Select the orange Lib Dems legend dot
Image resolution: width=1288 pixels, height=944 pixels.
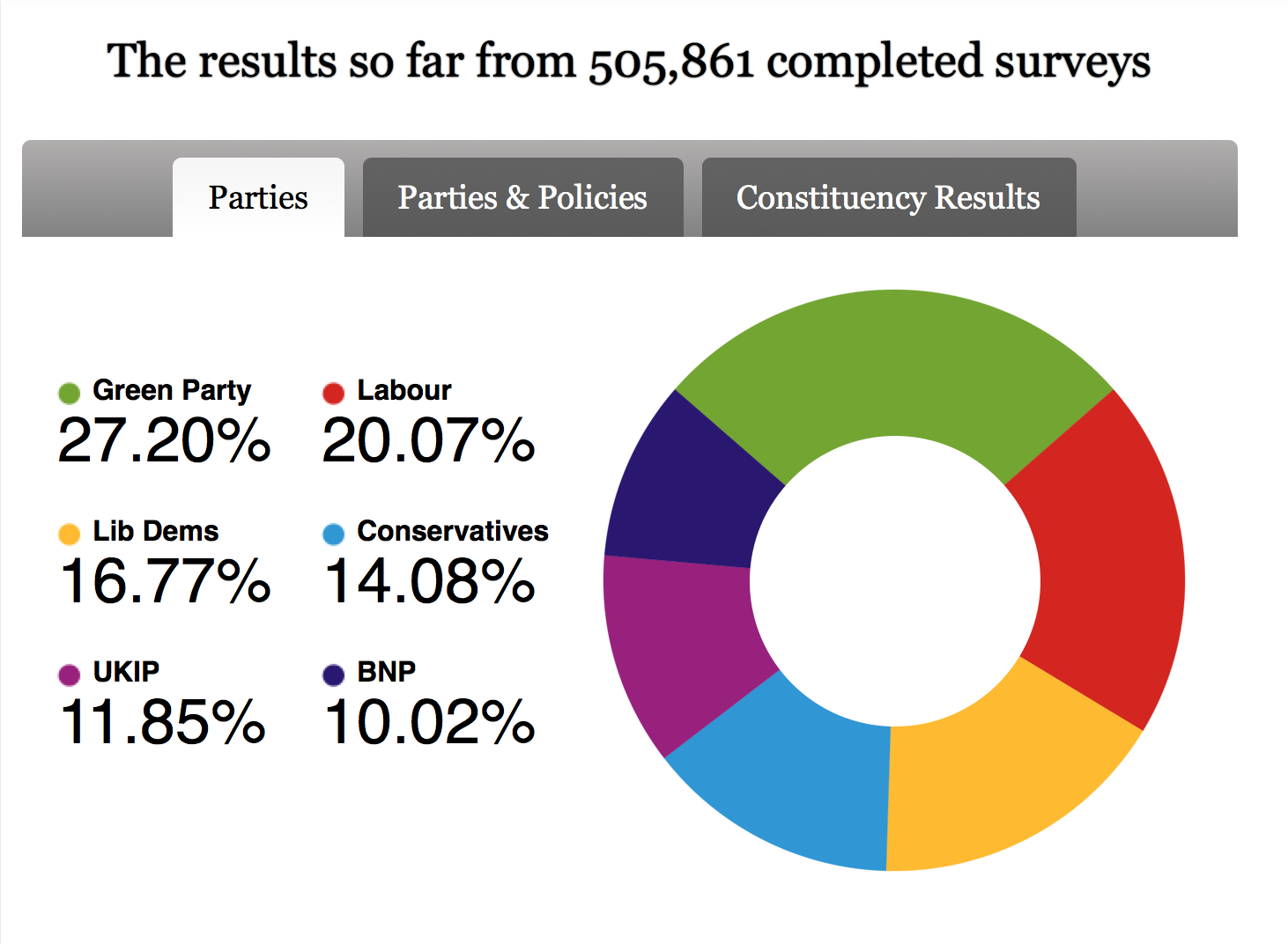tap(69, 534)
